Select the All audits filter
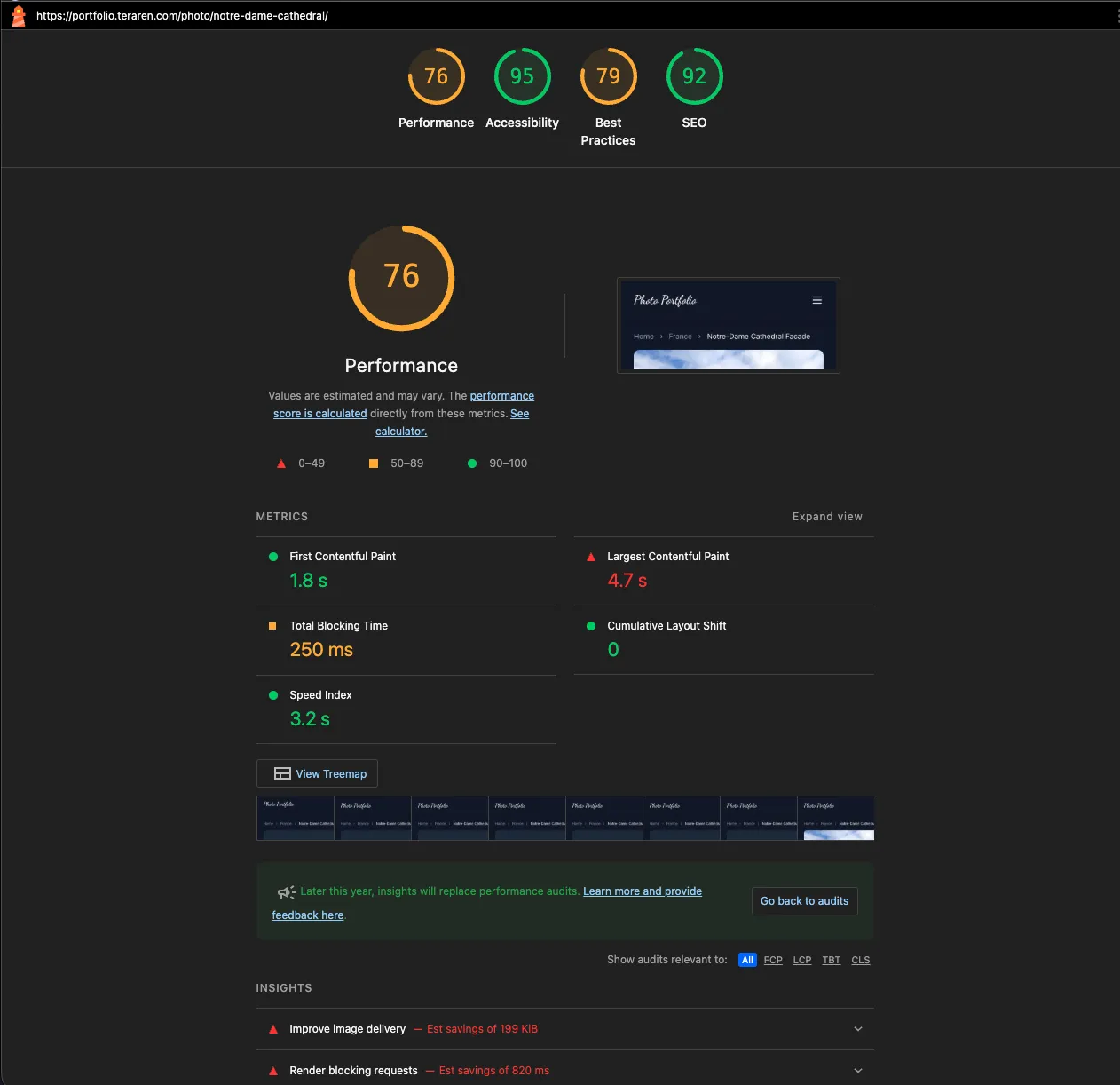 point(747,960)
